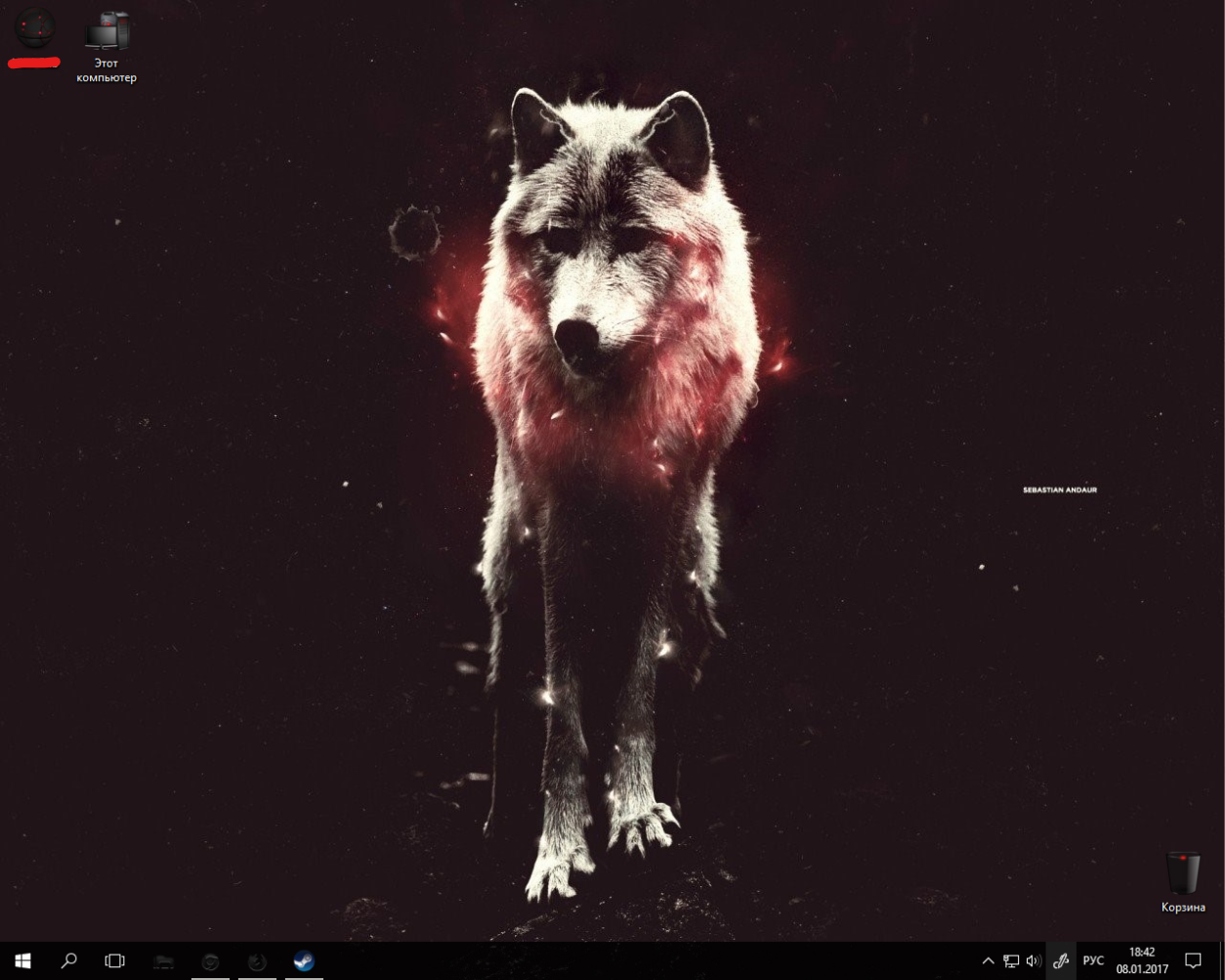This screenshot has height=980, width=1225.
Task: Switch to Chrome in the taskbar
Action: tap(210, 960)
